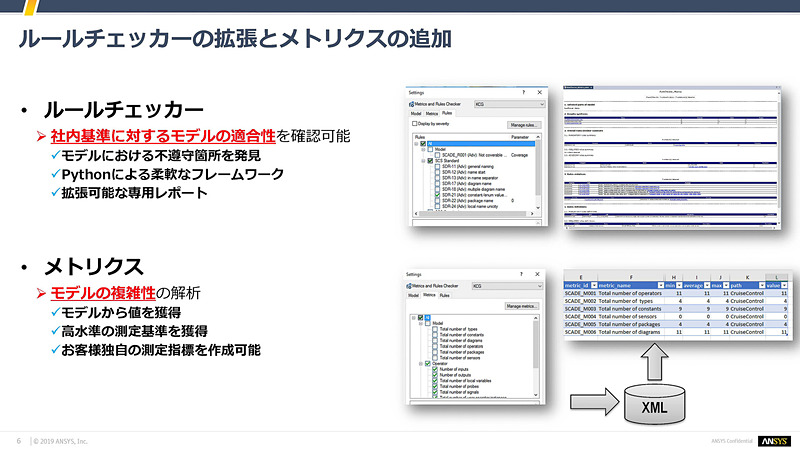The width and height of the screenshot is (800, 450).
Task: Check Total number of packages in Metrics dialog
Action: [435, 352]
